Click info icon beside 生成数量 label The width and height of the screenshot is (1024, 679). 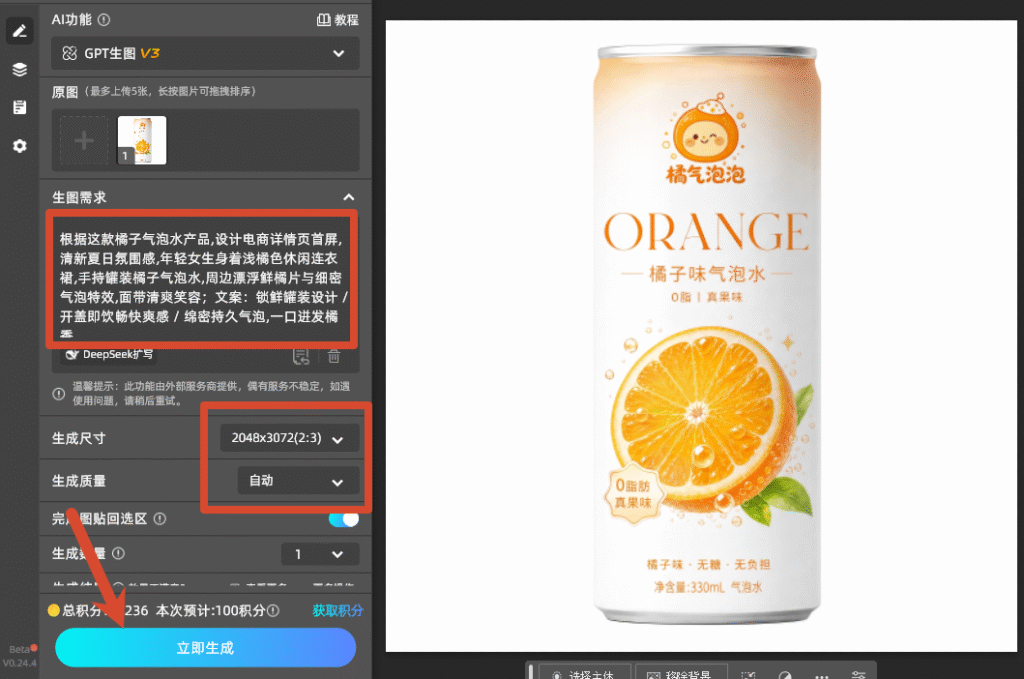tap(118, 554)
